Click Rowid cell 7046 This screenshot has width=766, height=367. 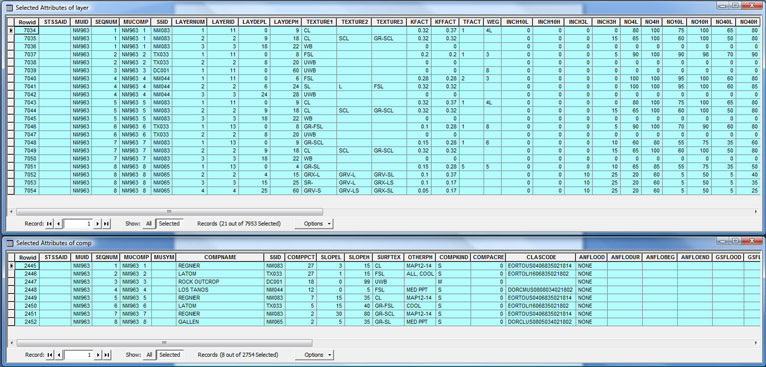point(27,126)
